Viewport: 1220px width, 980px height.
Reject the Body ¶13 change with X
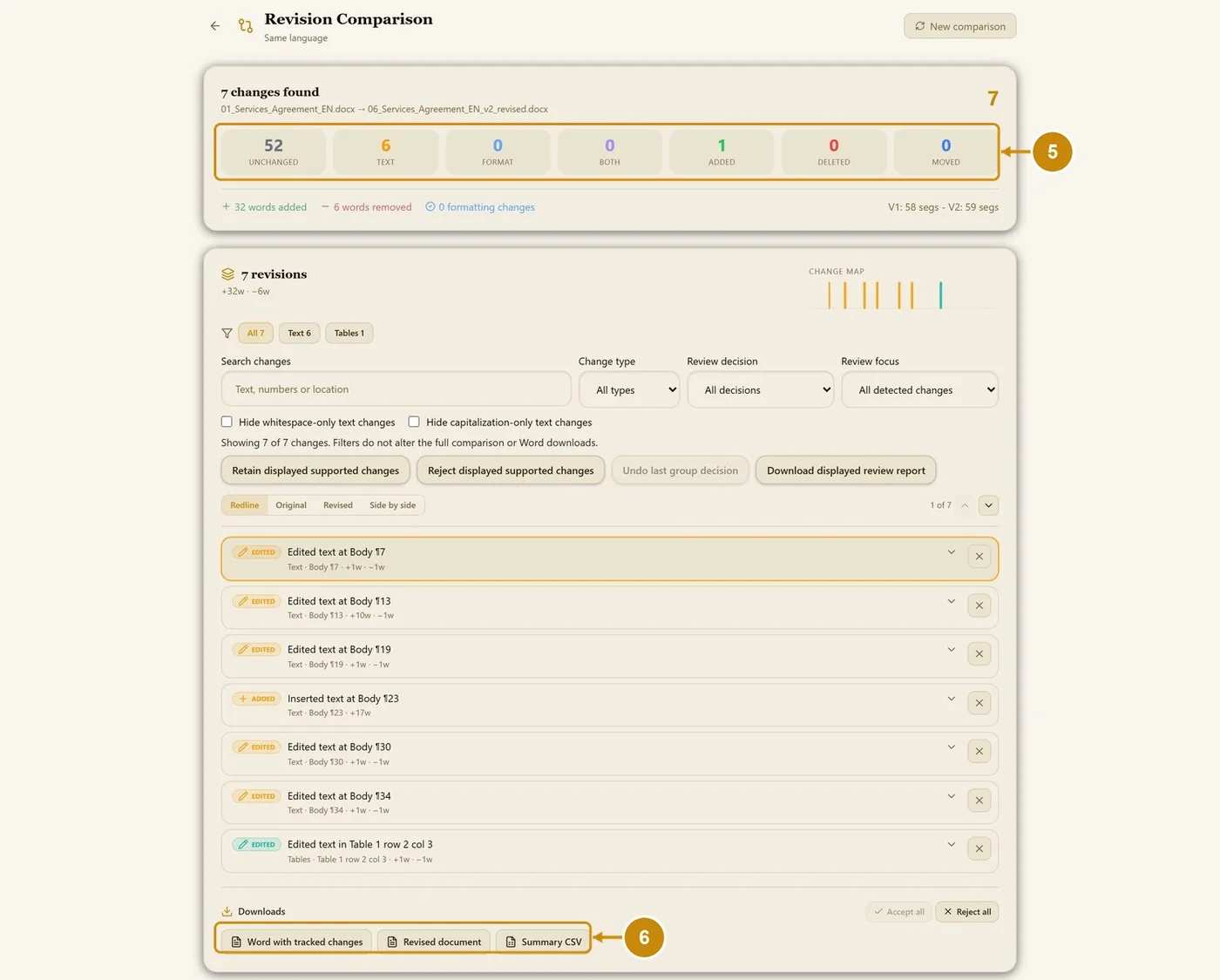click(x=979, y=605)
